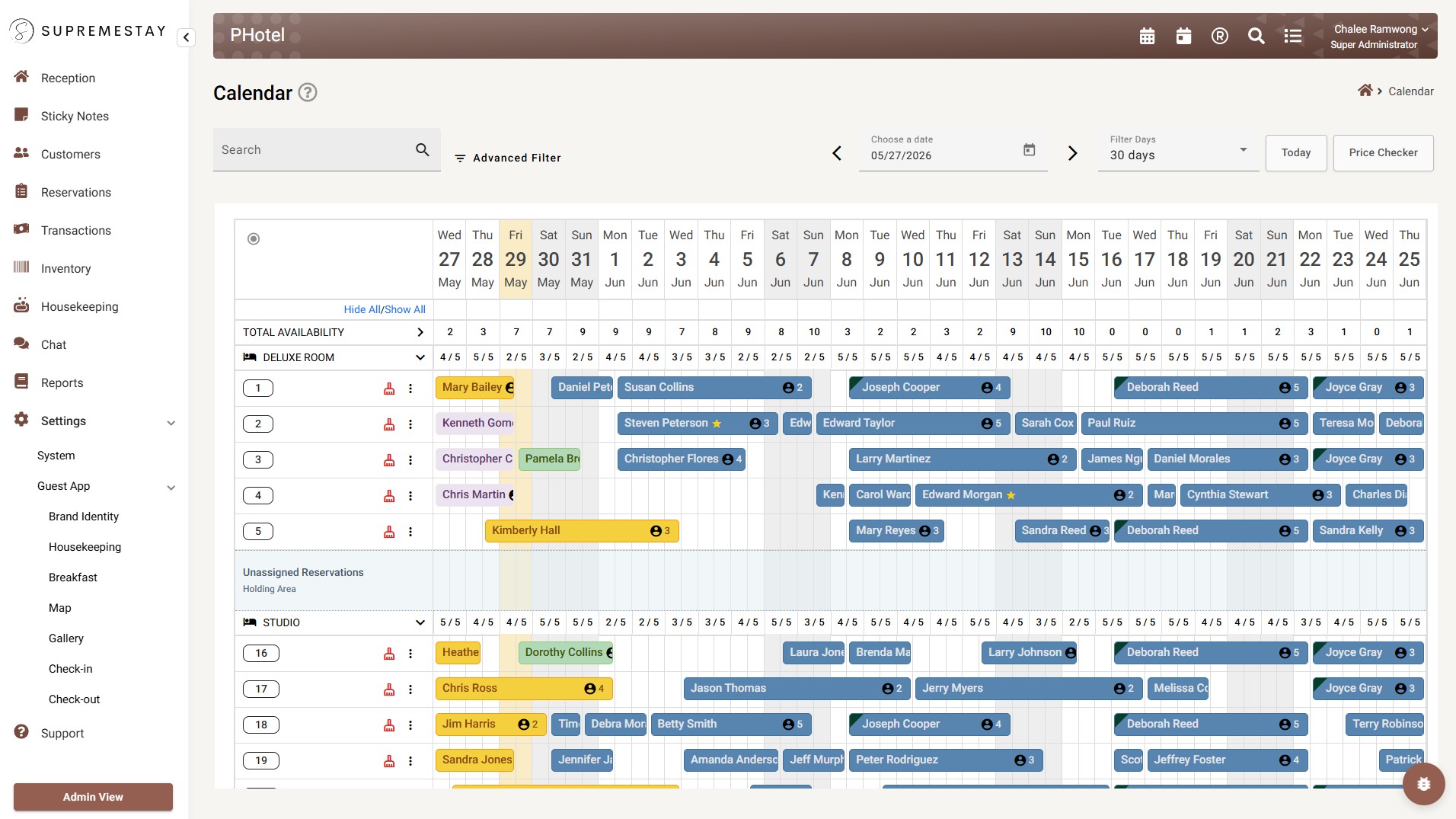
Task: Collapse the Guest App submenu
Action: point(171,488)
